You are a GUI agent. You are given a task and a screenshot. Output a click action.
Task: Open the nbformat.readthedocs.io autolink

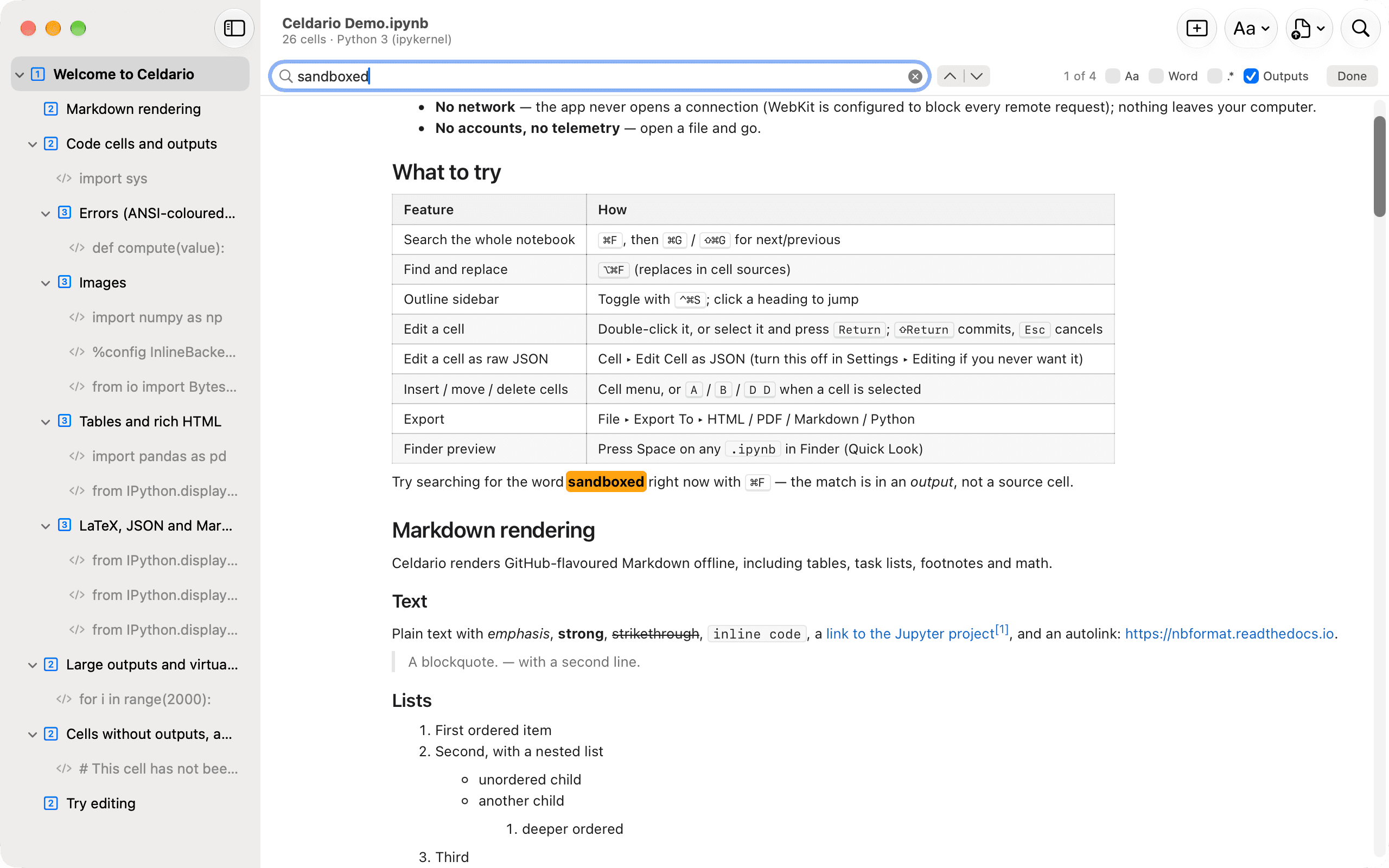click(1229, 634)
